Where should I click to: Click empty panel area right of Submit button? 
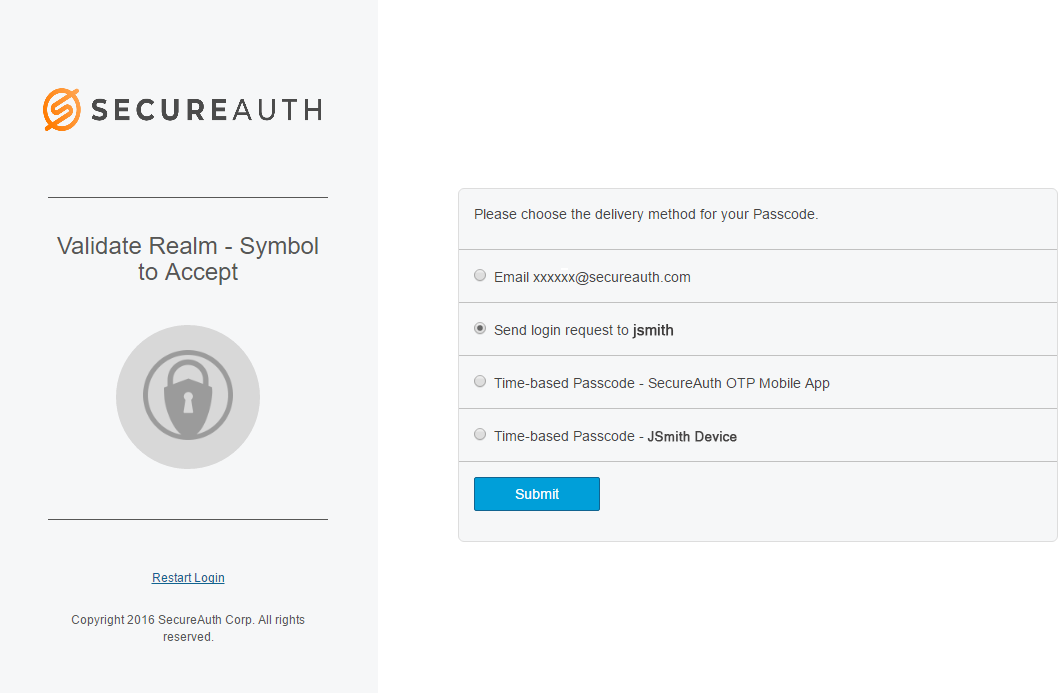point(820,494)
